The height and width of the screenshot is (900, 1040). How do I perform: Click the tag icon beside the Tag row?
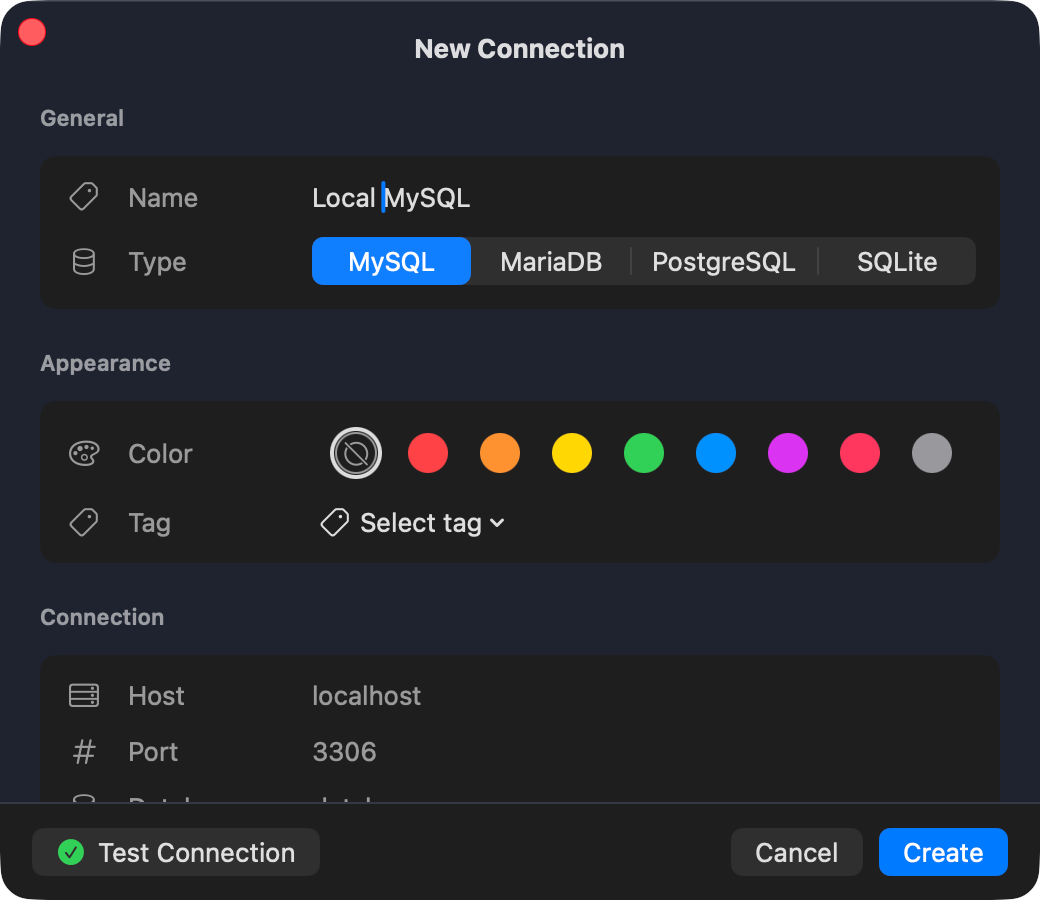point(83,522)
